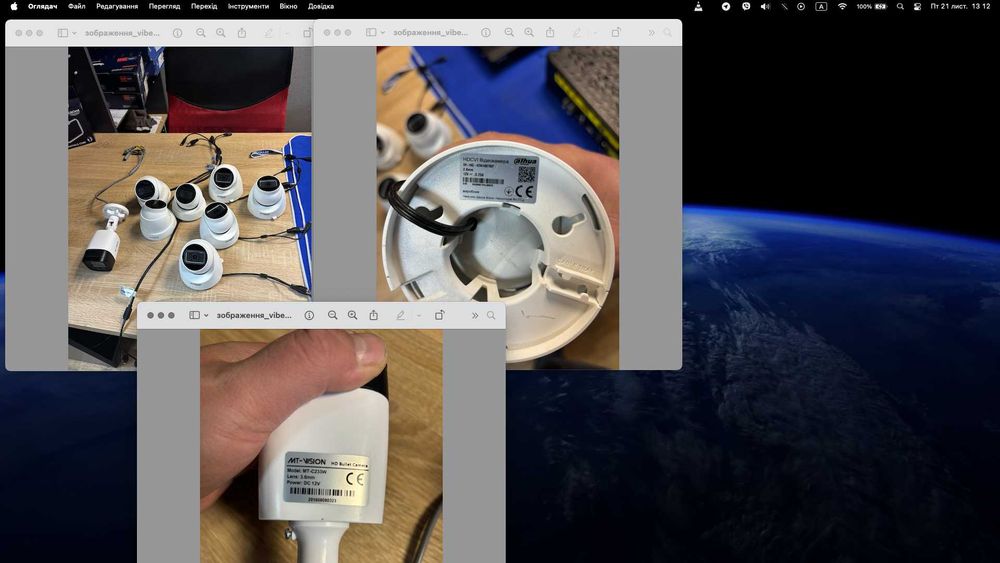Image resolution: width=1000 pixels, height=563 pixels.
Task: Open the Перегляд menu
Action: click(165, 6)
